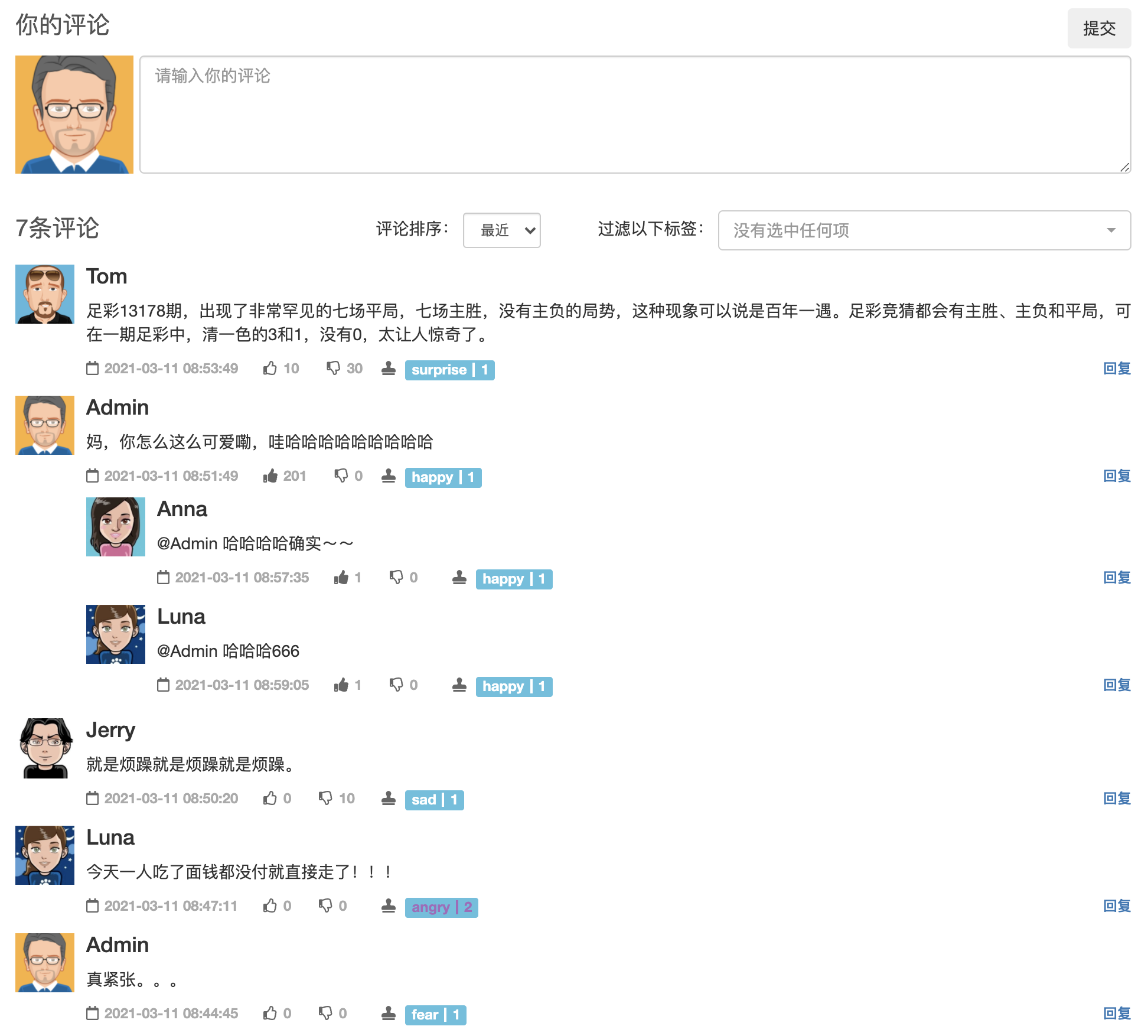Click thumbs-down icon on Luna's 666 reply

(x=396, y=685)
